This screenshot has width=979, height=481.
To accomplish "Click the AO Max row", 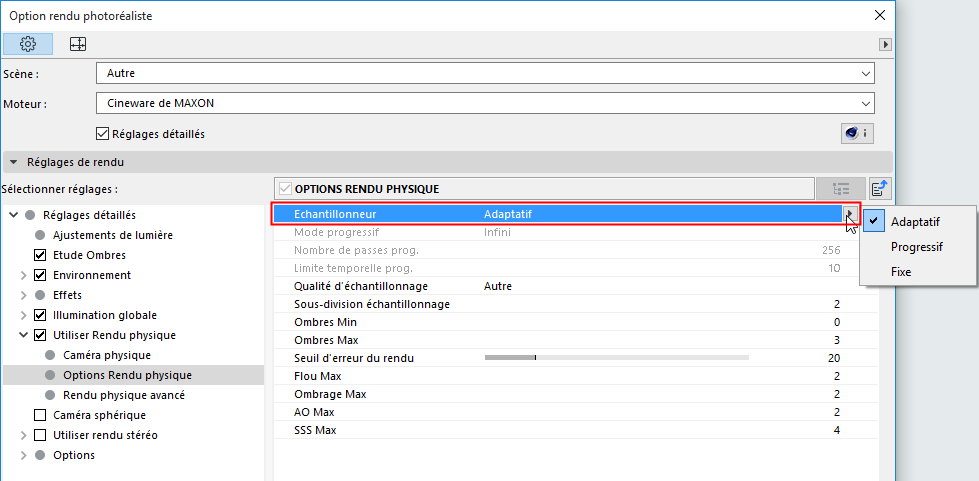I will 576,412.
